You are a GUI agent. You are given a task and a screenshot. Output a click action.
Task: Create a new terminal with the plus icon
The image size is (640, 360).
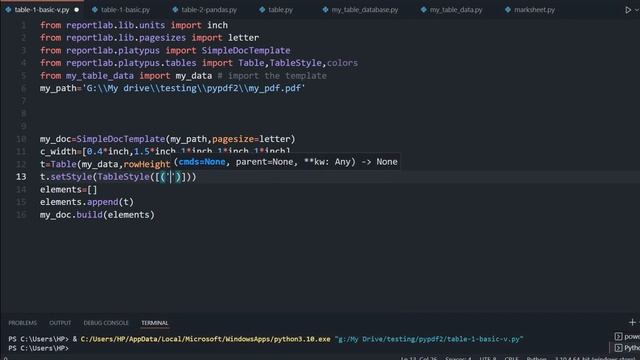tap(632, 322)
